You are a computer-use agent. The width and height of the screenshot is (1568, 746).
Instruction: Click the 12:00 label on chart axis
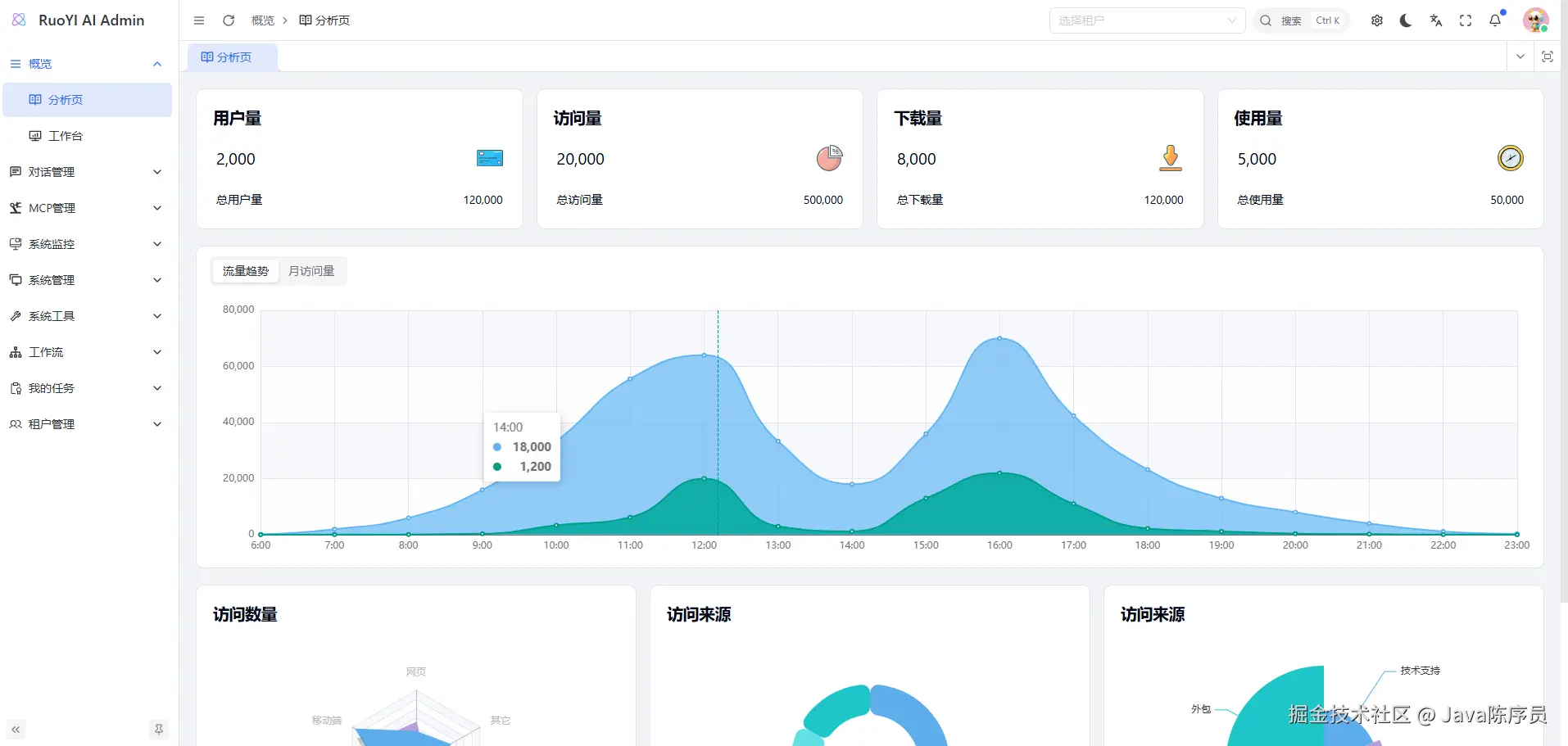pos(704,545)
